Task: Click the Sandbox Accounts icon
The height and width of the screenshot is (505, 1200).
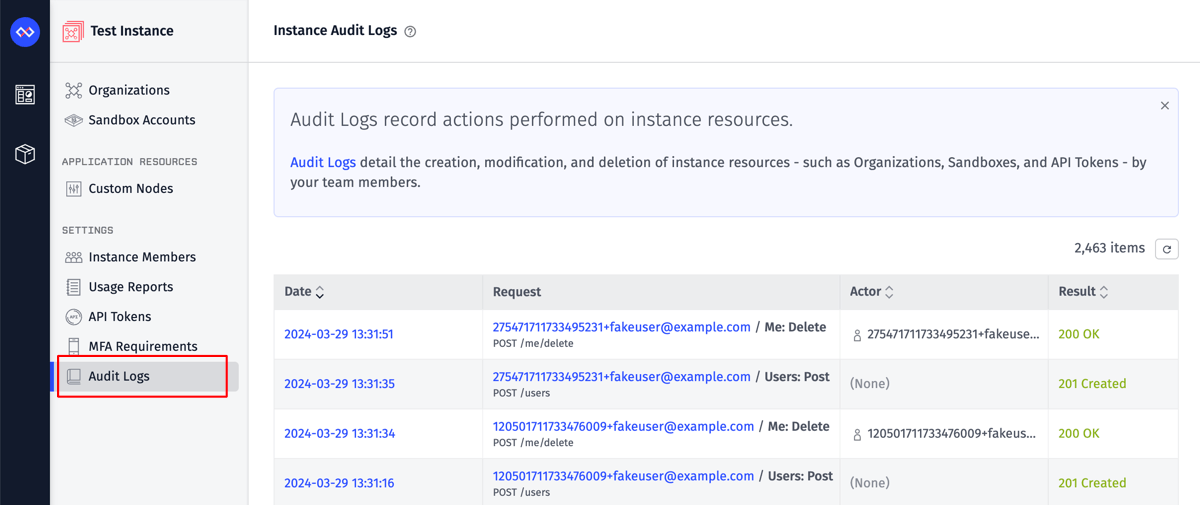Action: pyautogui.click(x=73, y=120)
